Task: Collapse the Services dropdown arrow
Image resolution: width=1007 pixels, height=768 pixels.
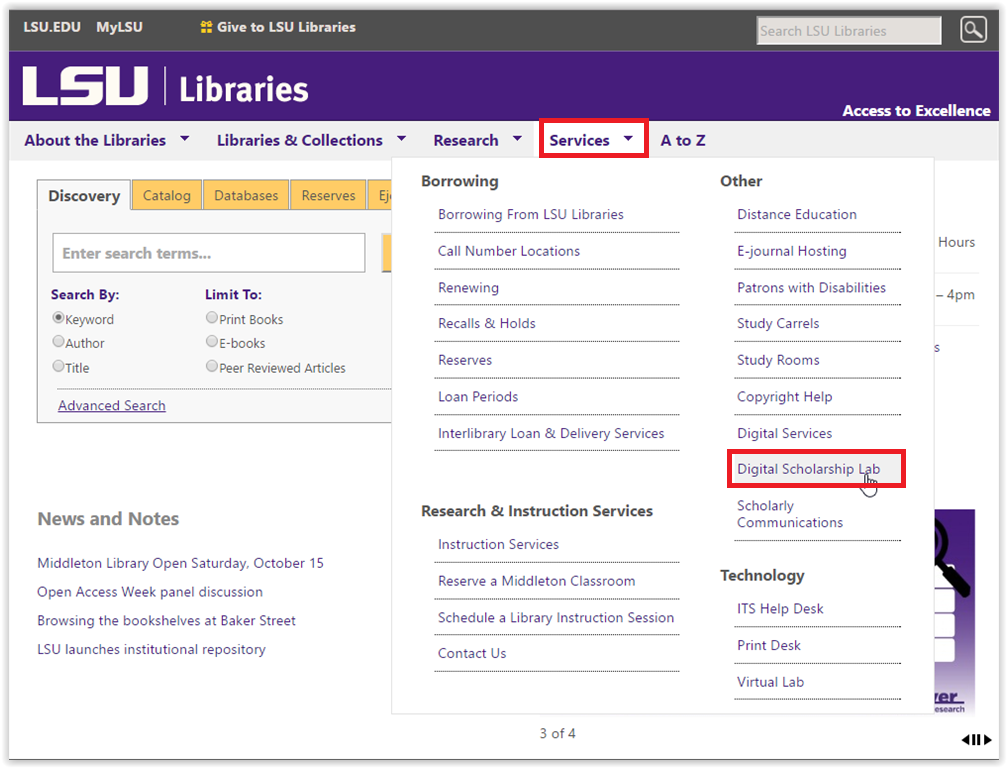Action: click(x=628, y=138)
